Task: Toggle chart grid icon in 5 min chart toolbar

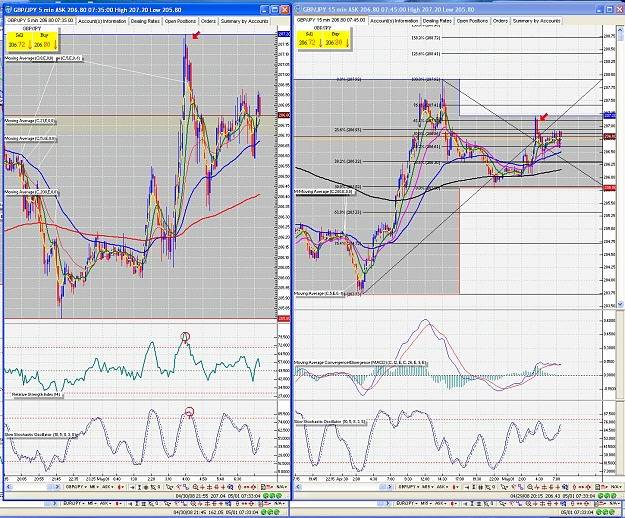Action: [146, 487]
